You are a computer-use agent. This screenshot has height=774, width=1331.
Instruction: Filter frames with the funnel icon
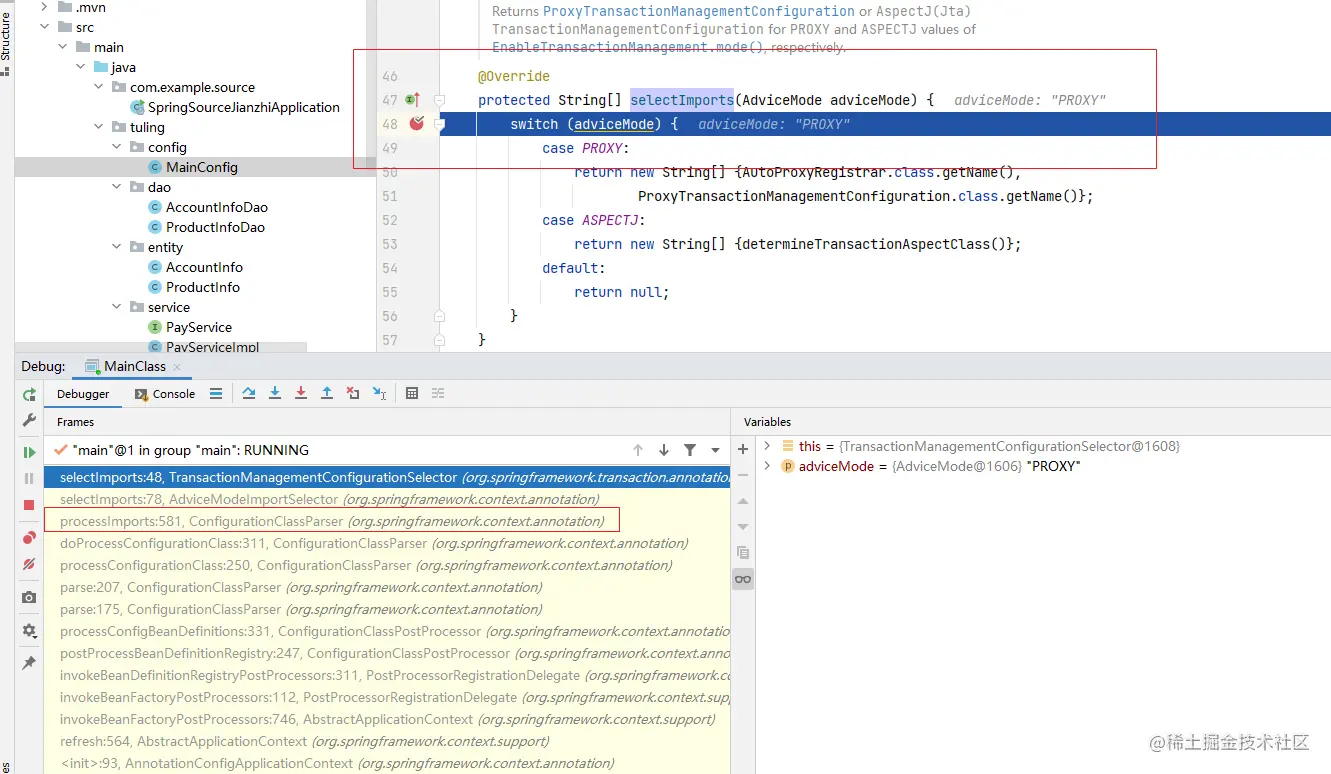point(690,450)
